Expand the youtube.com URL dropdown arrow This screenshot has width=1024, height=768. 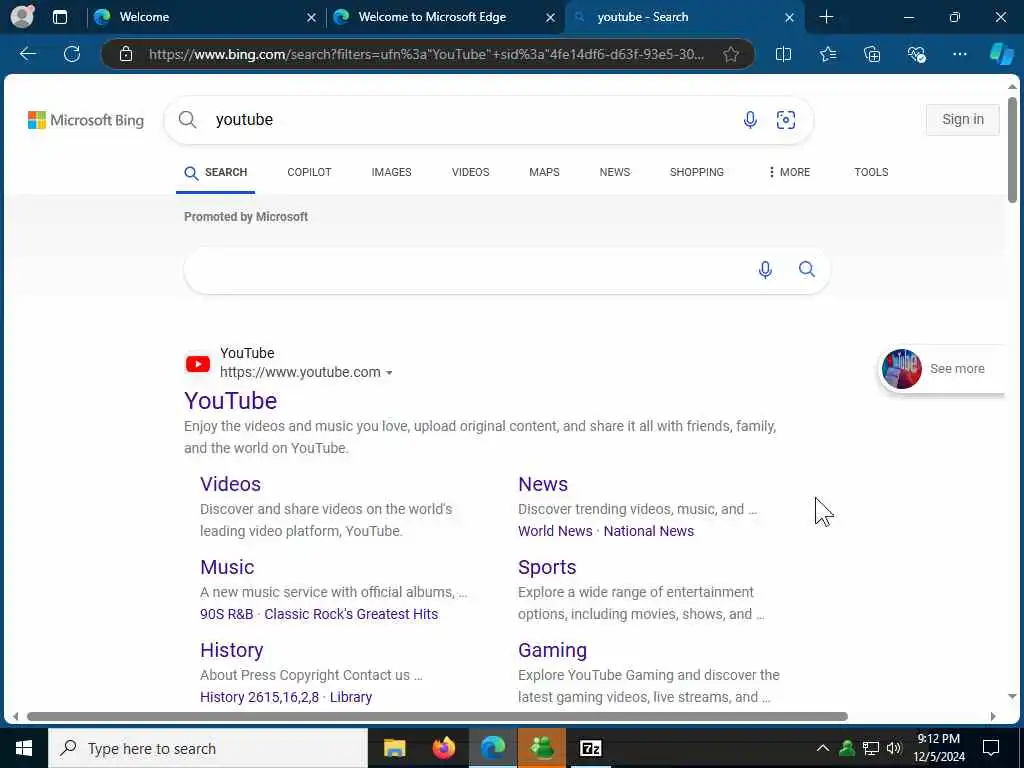(389, 373)
